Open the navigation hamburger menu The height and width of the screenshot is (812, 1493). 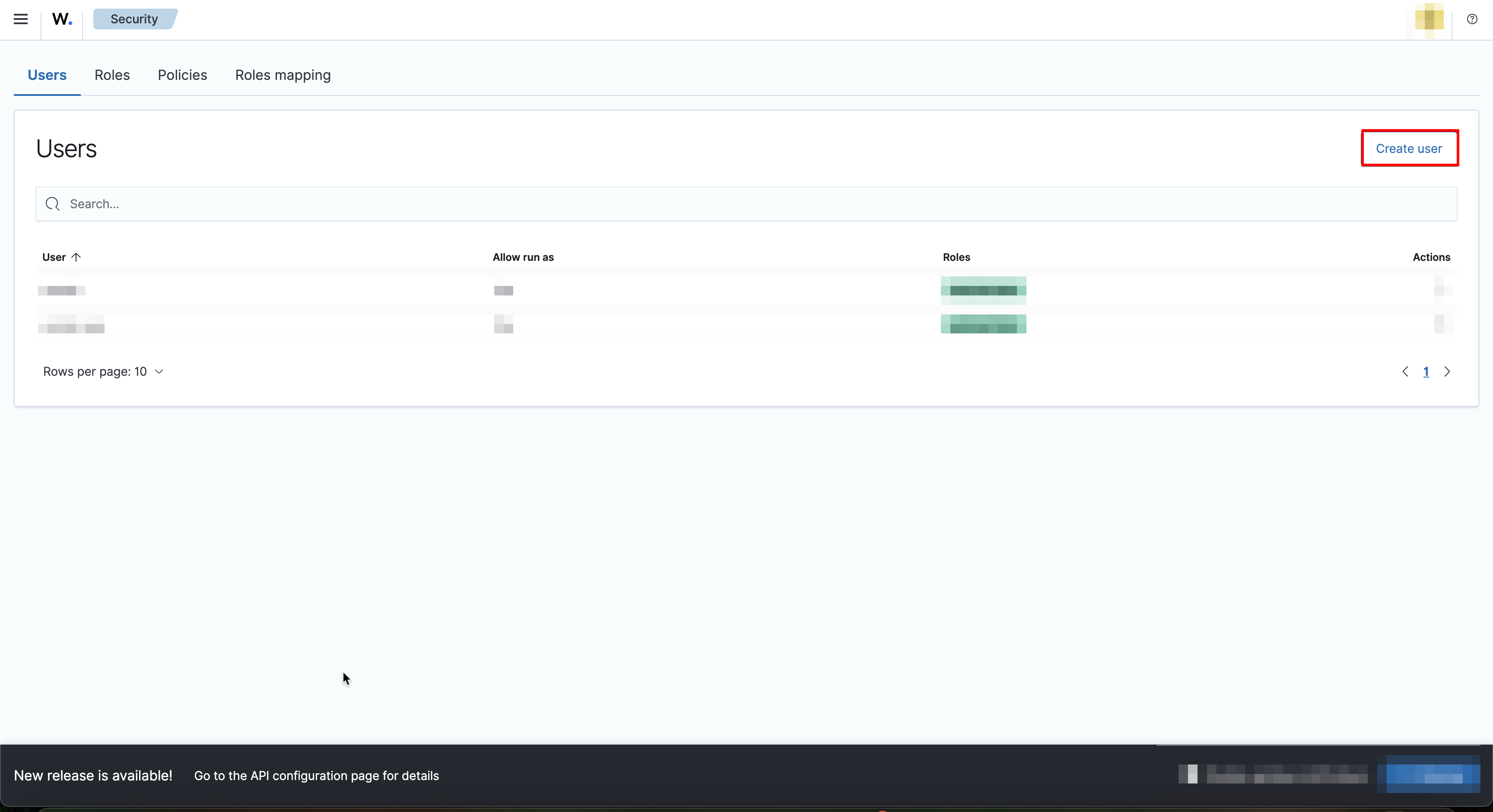(20, 19)
